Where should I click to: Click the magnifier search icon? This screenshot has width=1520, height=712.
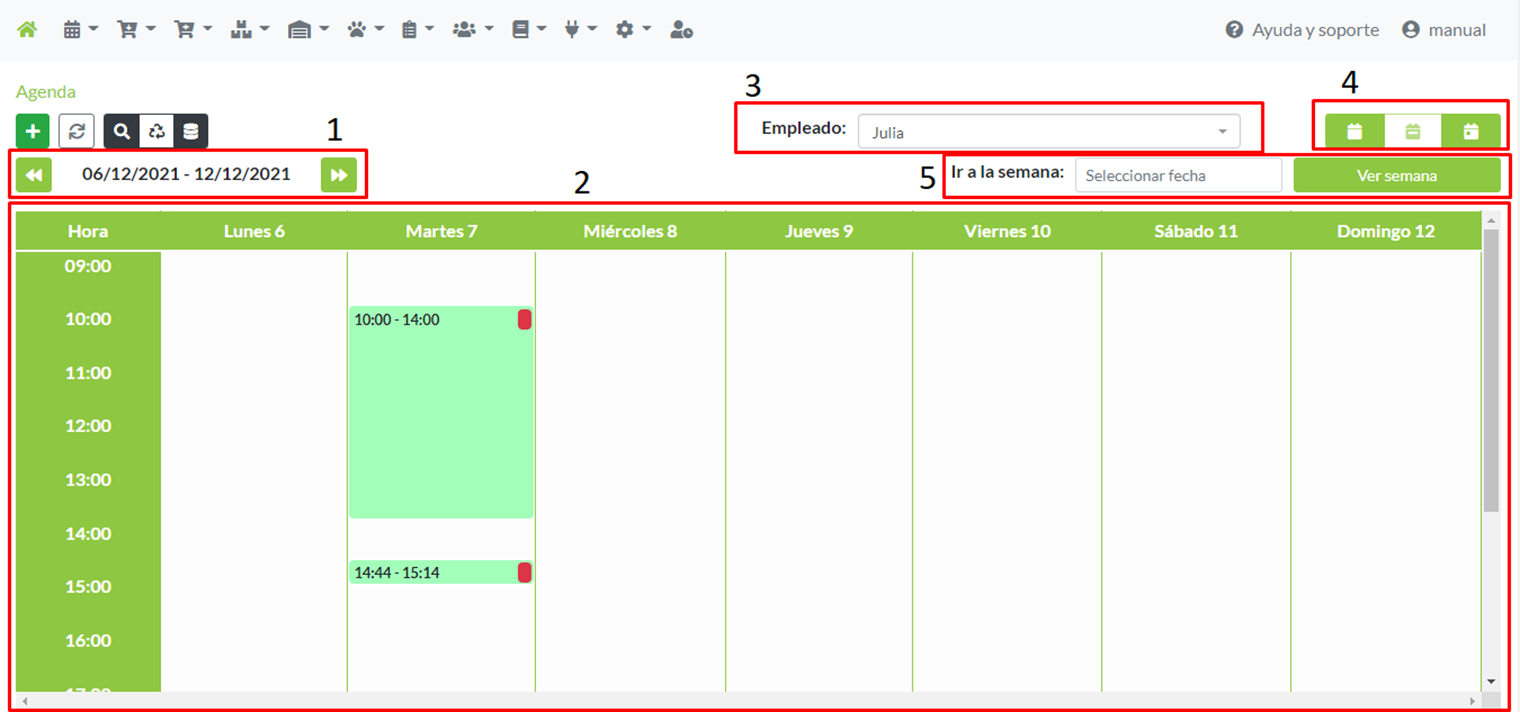[x=121, y=131]
